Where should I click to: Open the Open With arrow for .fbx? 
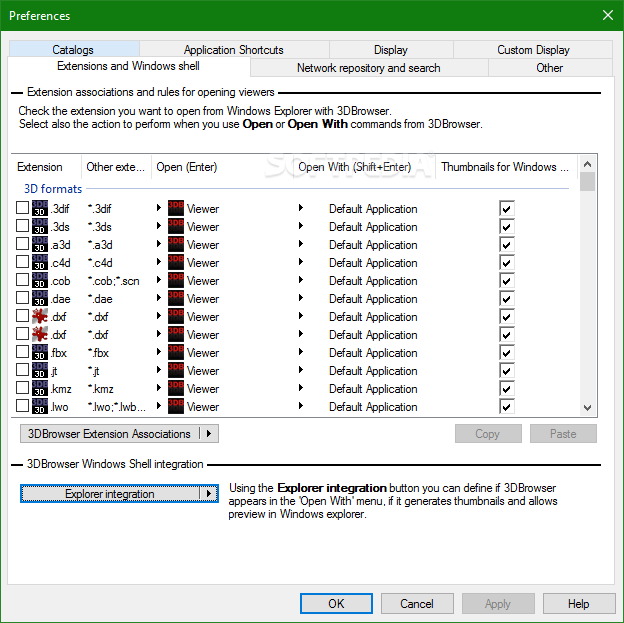(301, 352)
